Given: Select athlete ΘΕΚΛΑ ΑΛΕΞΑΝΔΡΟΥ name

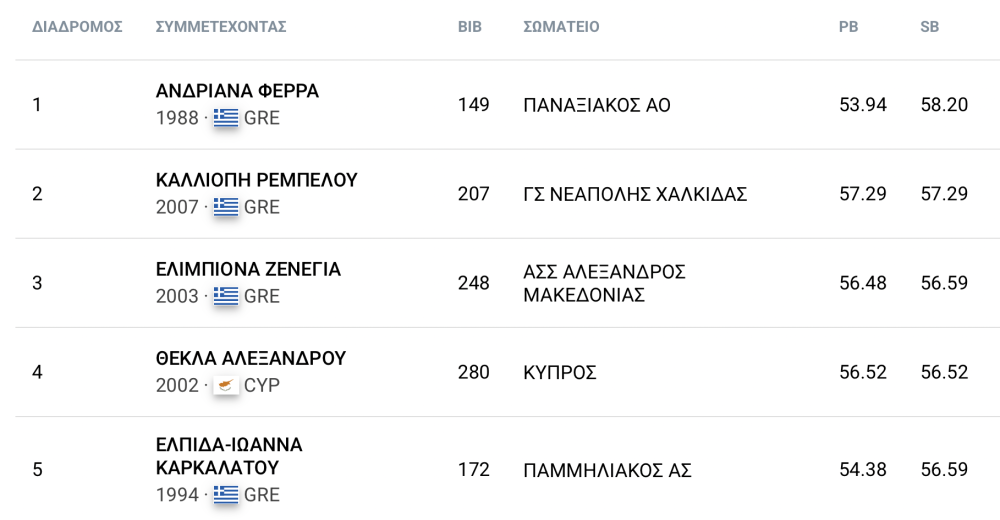Looking at the screenshot, I should pyautogui.click(x=251, y=359).
